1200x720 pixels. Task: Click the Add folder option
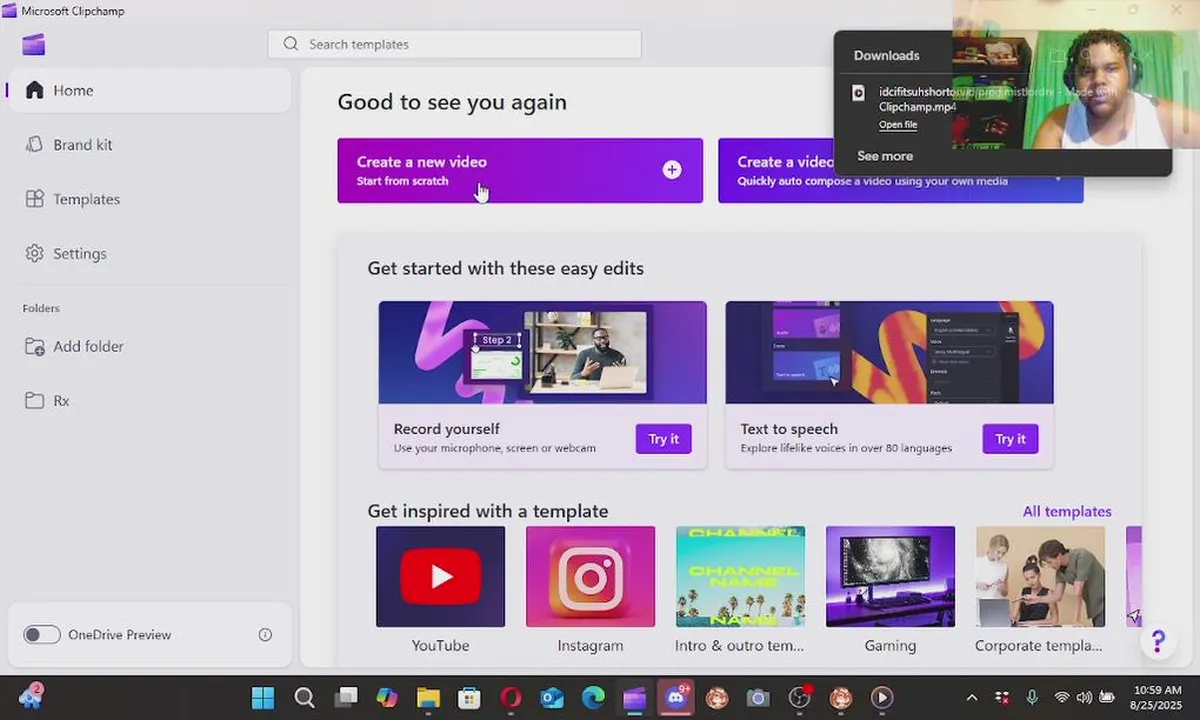tap(150, 346)
